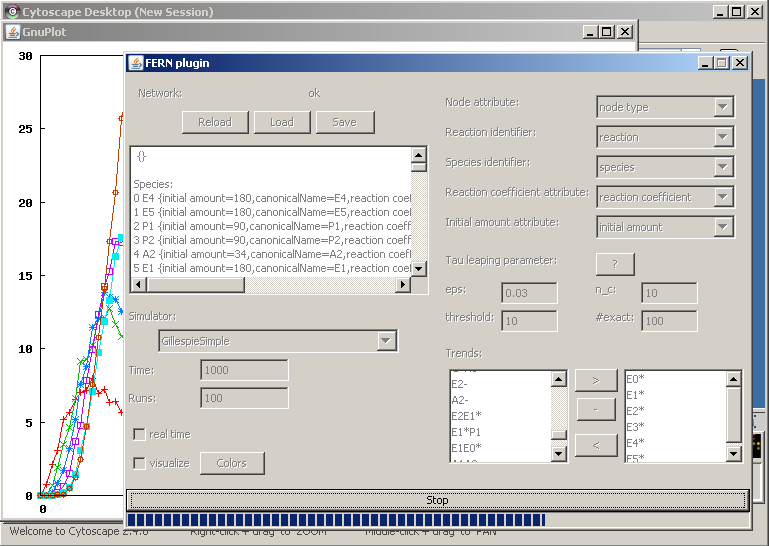Click the species row '4 A2'
The image size is (769, 546).
[272, 254]
